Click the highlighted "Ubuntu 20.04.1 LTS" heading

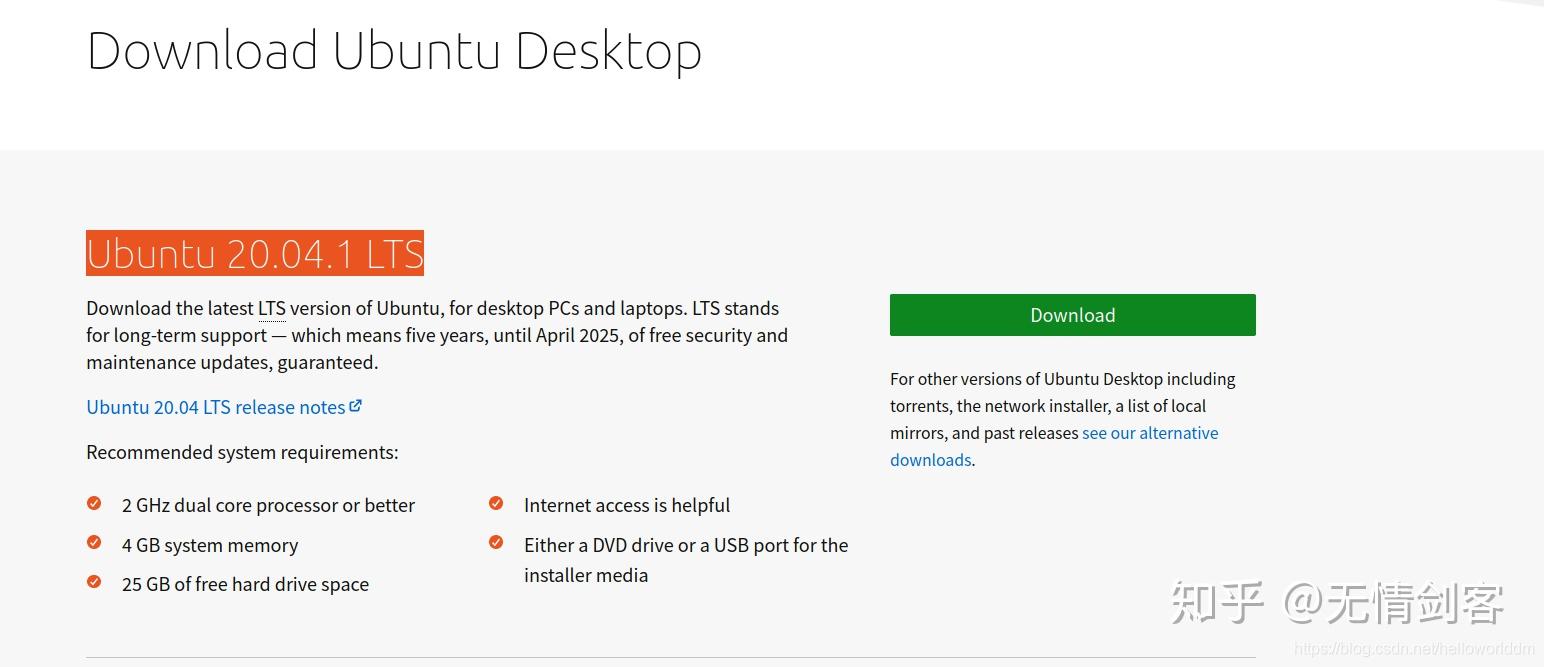[x=255, y=253]
